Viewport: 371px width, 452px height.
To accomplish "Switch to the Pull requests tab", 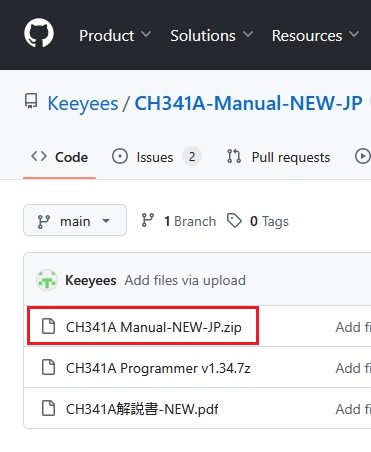I will pyautogui.click(x=279, y=157).
